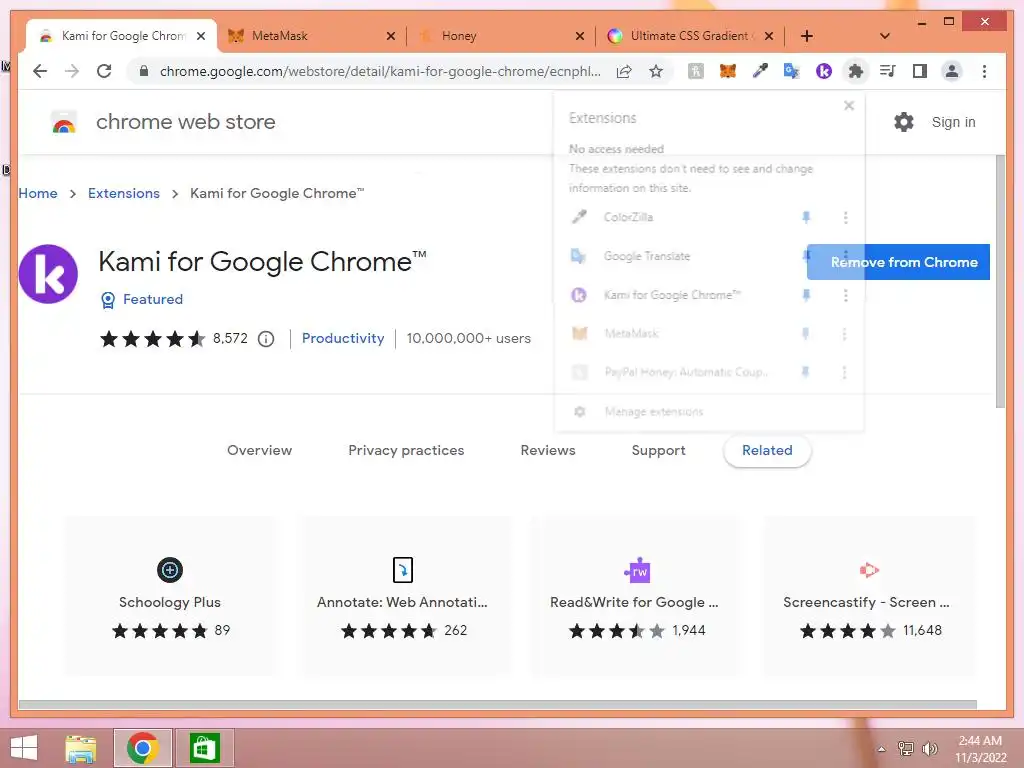Open Windows Store from taskbar

click(204, 748)
